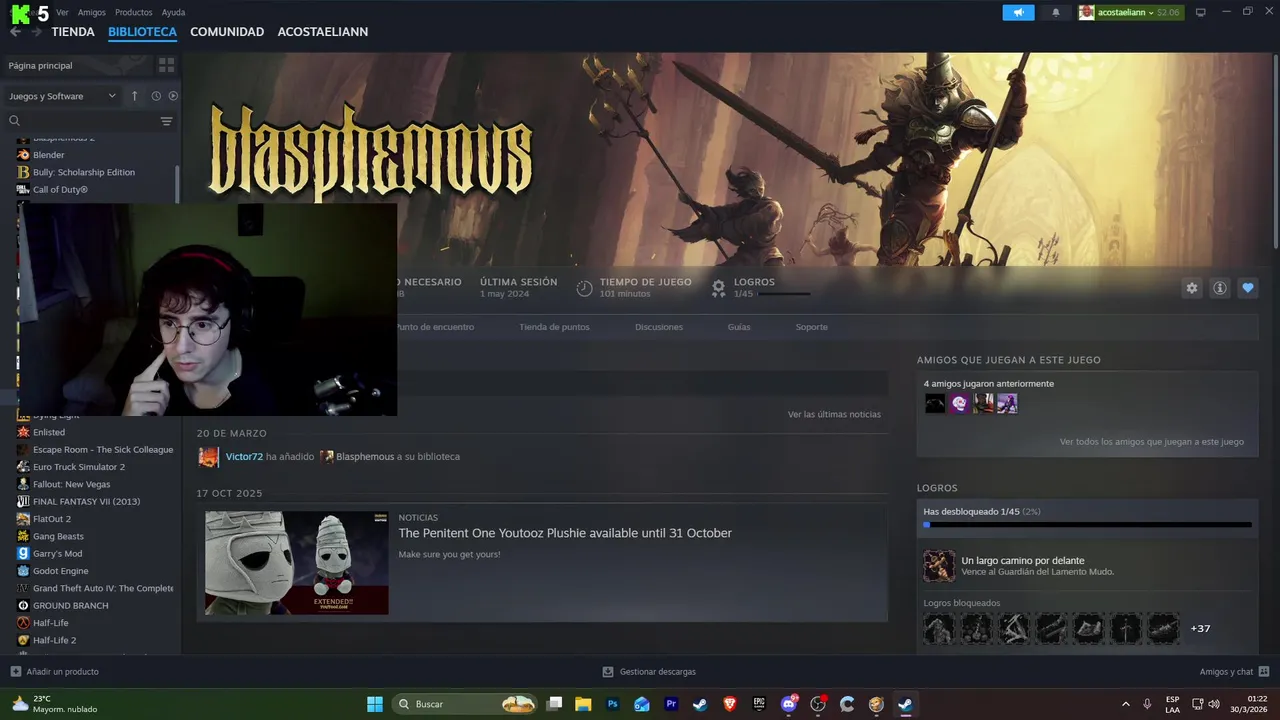Screen dimensions: 1280x720
Task: Open the Tienda de puntos tab
Action: click(554, 327)
